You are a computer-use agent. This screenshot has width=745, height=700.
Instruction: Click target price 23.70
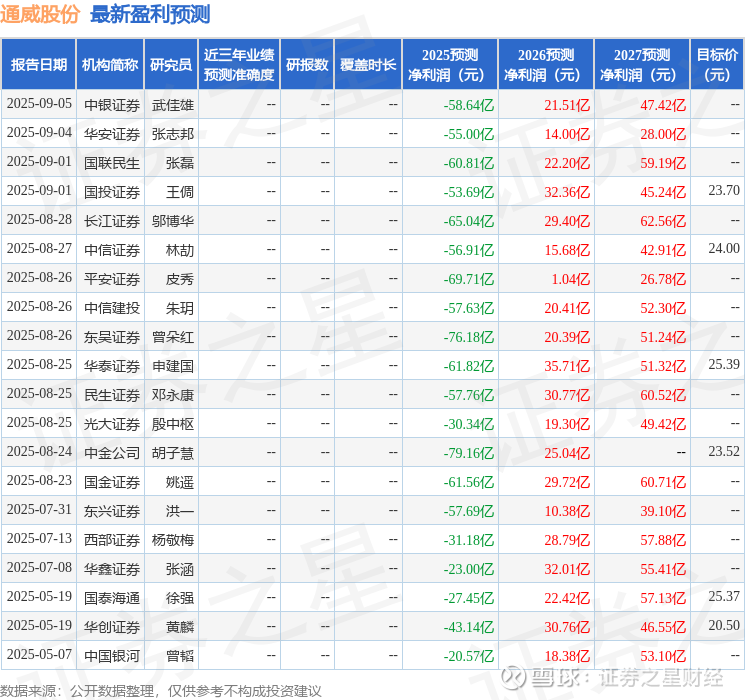coord(724,191)
